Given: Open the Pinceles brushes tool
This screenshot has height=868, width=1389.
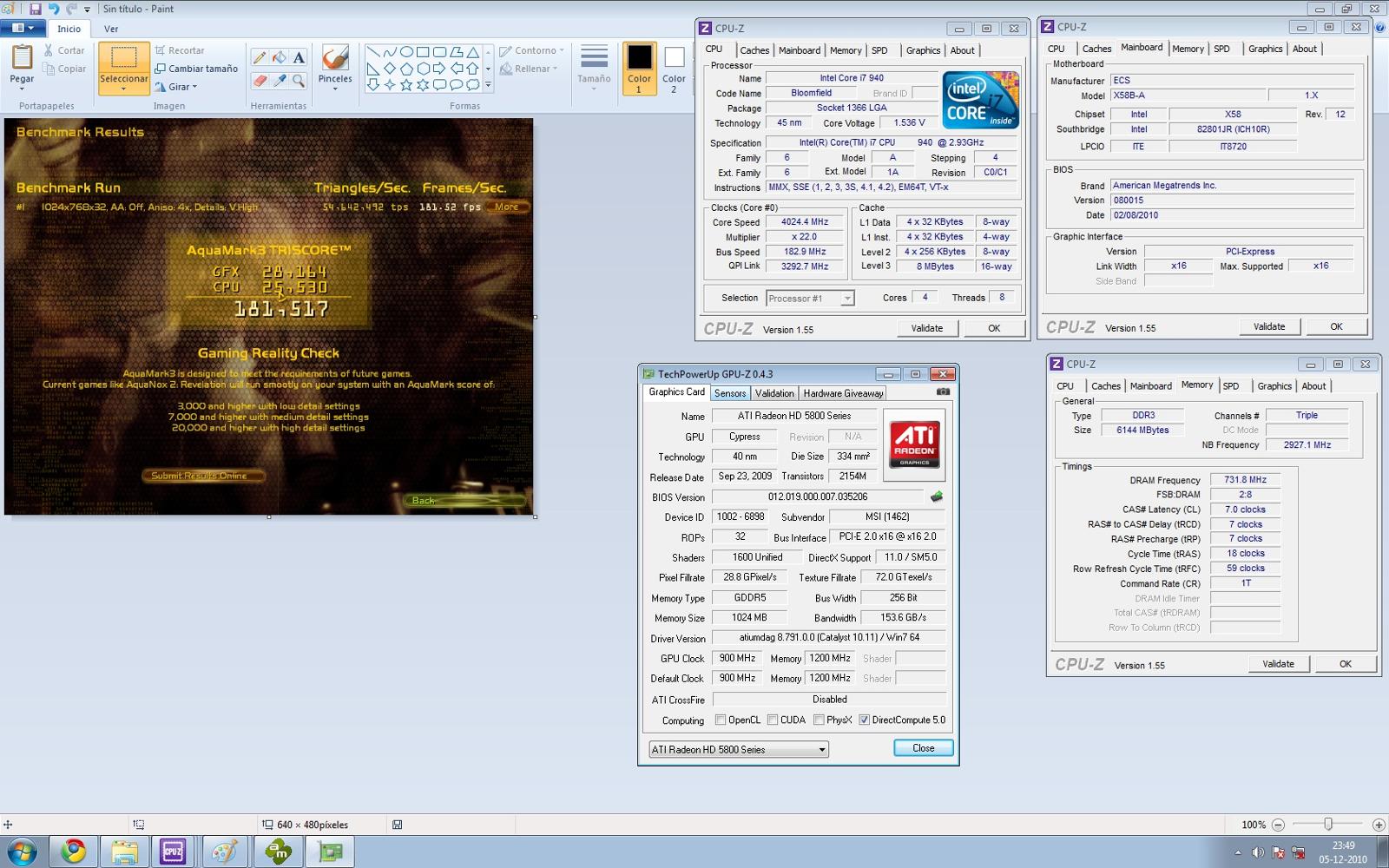Looking at the screenshot, I should click(x=335, y=68).
